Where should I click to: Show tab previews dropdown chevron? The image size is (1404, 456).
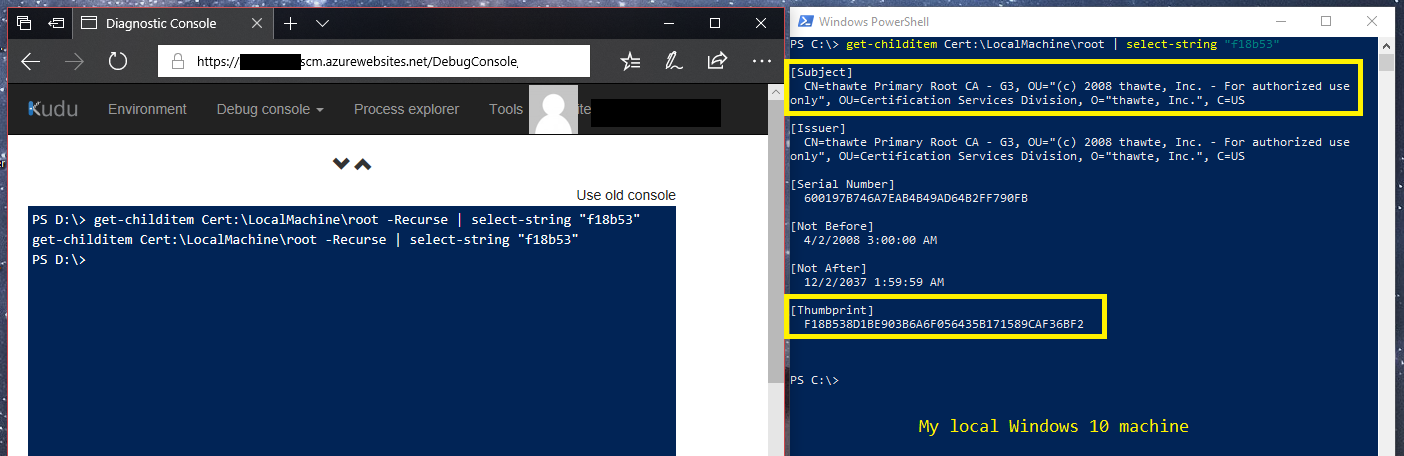pos(322,22)
